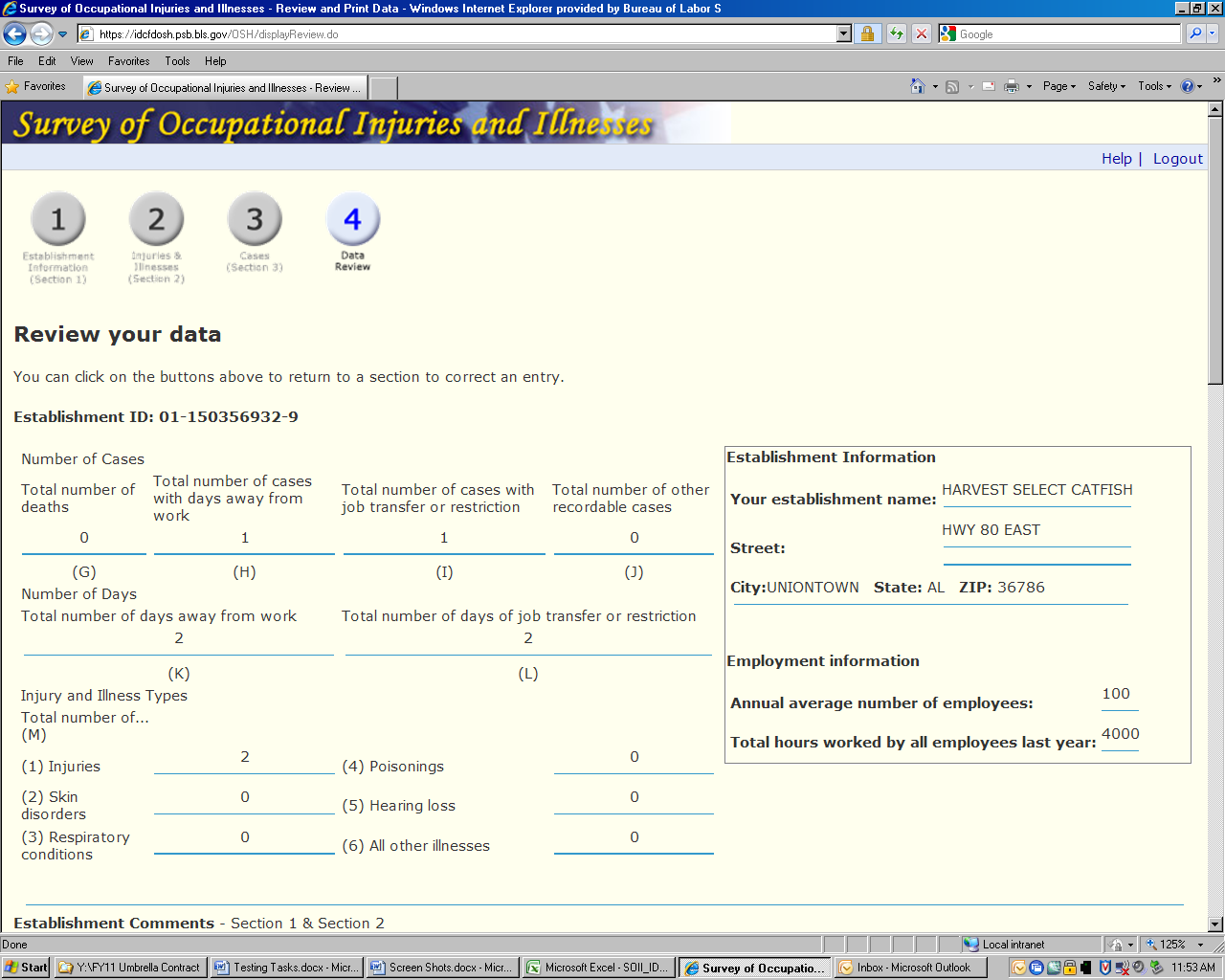Viewport: 1225px width, 980px height.
Task: Expand the Home button dropdown arrow
Action: tap(935, 86)
